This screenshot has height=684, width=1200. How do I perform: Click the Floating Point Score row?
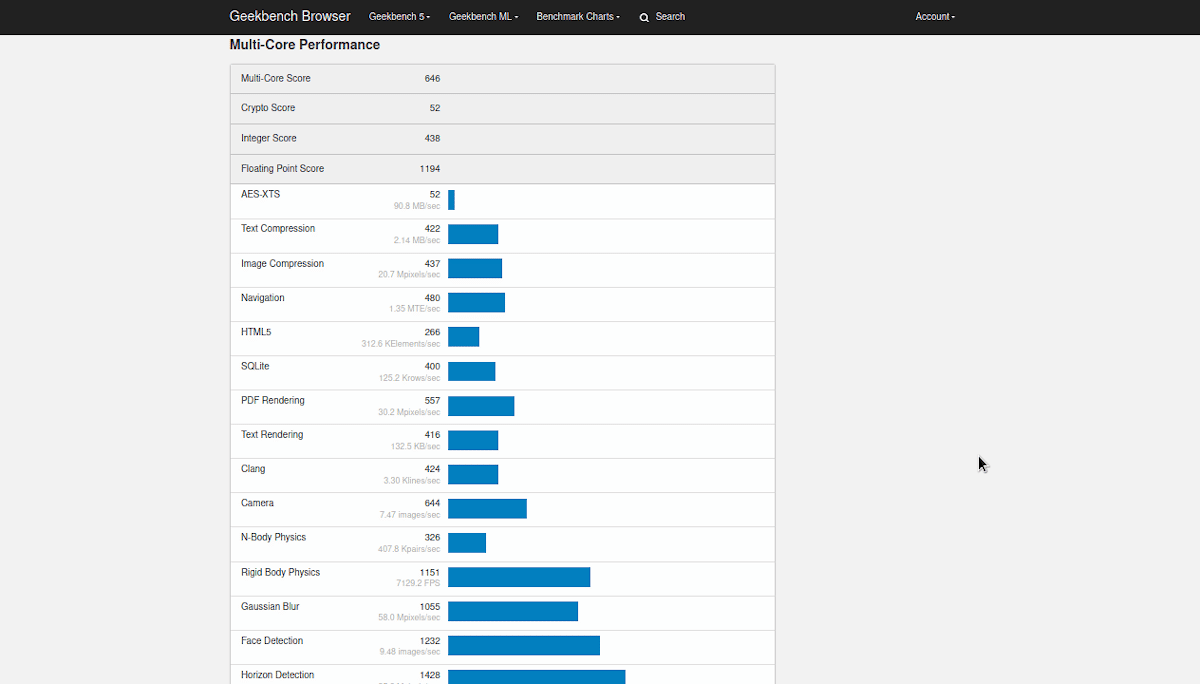(x=502, y=169)
